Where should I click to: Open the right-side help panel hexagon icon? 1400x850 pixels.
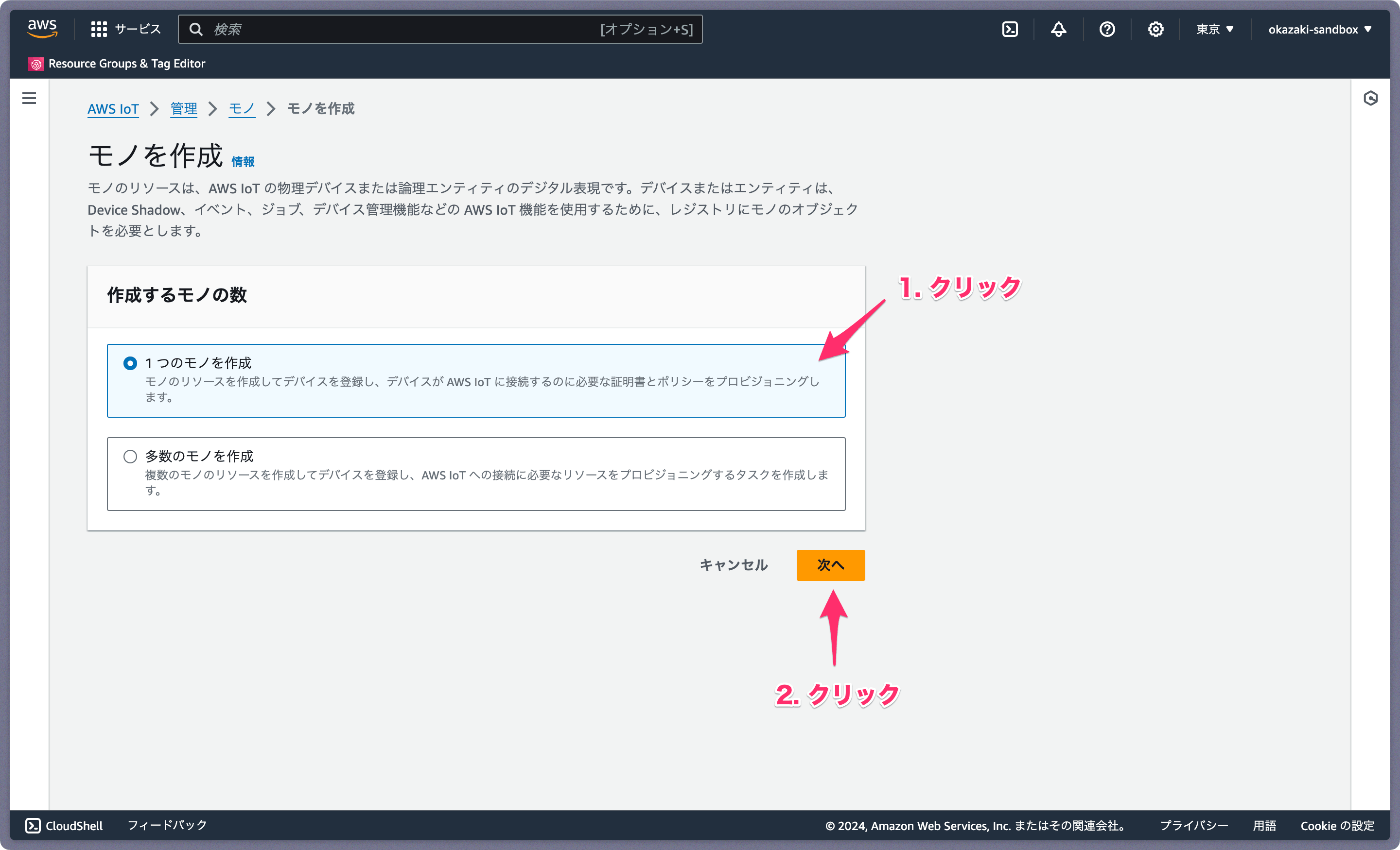[x=1371, y=98]
